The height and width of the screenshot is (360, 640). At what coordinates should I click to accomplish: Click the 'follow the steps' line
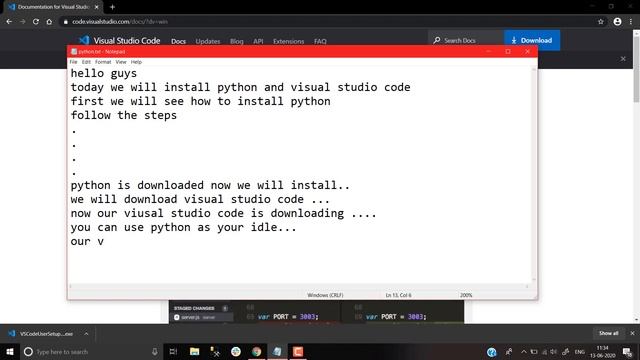click(x=124, y=116)
